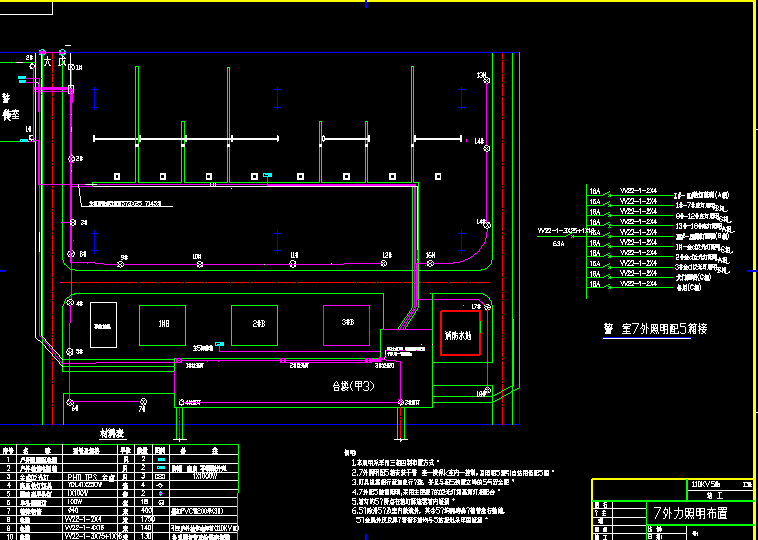Select legend symbol in material table row 5
Screen dimensions: 758x540
(x=161, y=493)
